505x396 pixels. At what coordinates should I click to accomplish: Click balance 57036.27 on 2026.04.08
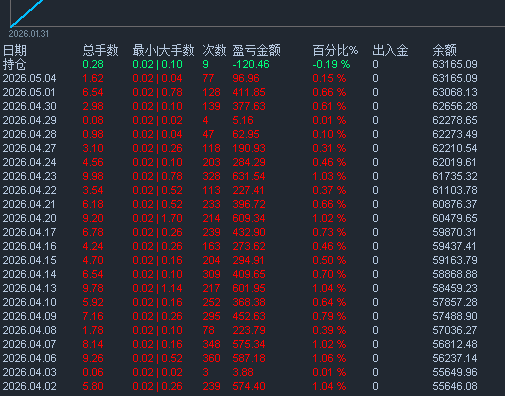tap(455, 330)
